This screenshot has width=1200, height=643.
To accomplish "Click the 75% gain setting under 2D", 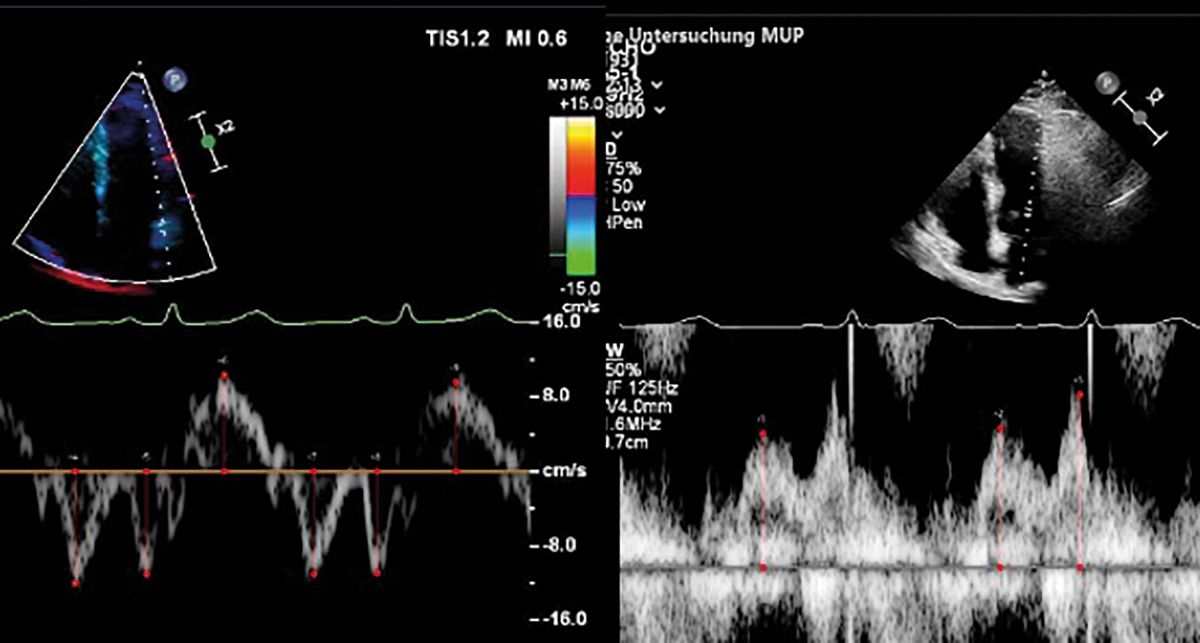I will [x=620, y=168].
